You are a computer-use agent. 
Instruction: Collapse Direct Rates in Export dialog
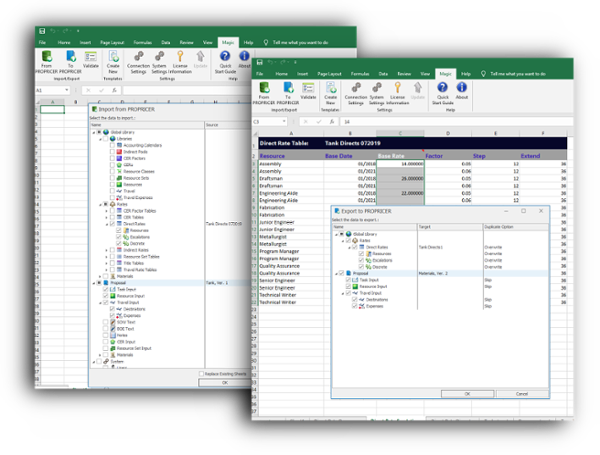[349, 247]
